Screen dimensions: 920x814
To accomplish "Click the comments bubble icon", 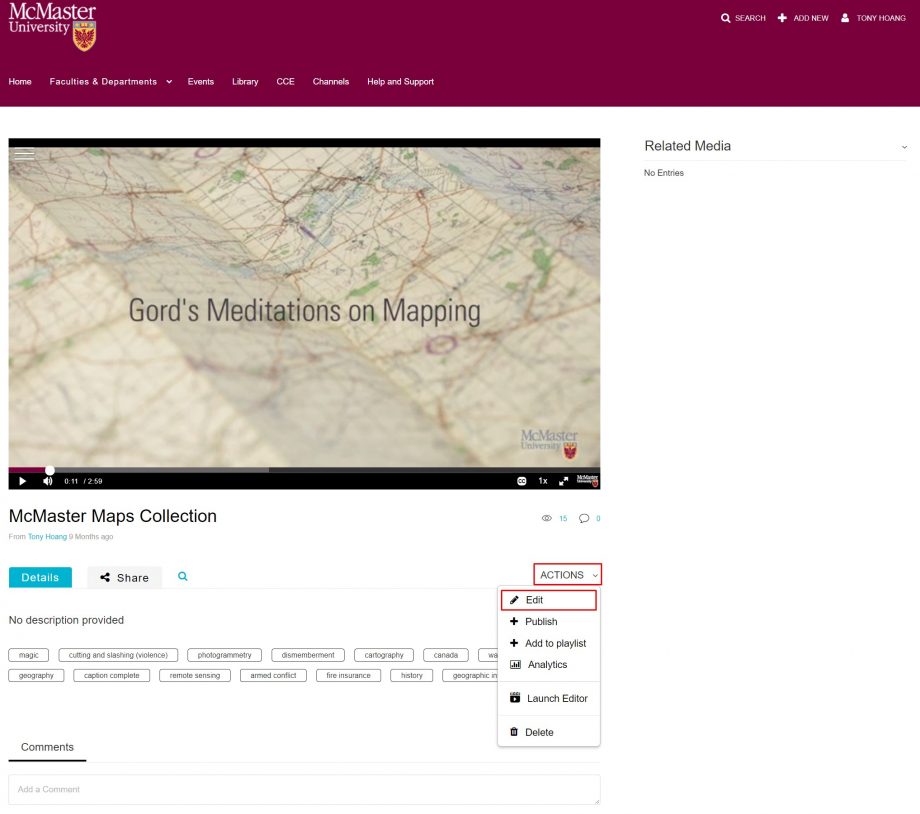I will 584,518.
